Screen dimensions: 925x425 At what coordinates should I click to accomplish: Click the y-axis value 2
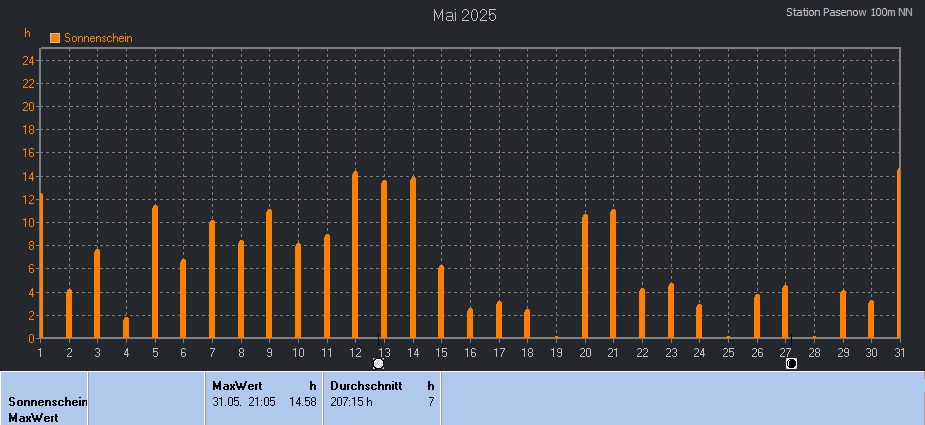click(32, 316)
